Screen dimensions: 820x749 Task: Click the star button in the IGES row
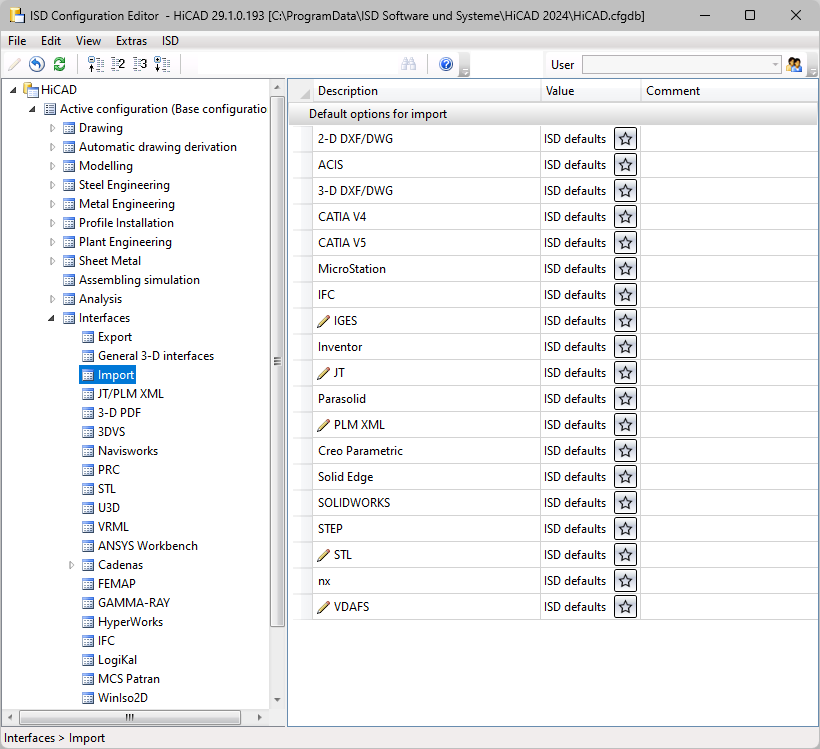coord(625,321)
